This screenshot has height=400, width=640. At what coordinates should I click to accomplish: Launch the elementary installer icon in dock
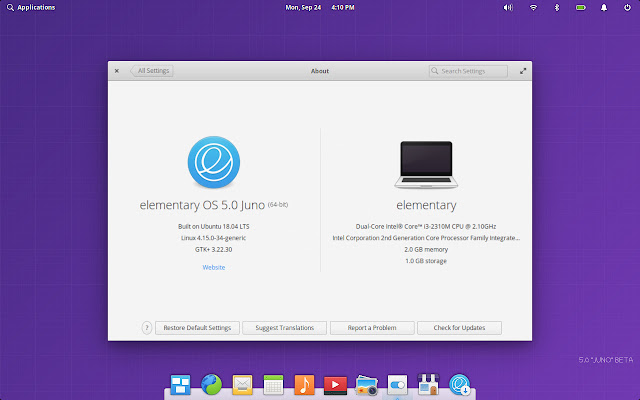[460, 384]
